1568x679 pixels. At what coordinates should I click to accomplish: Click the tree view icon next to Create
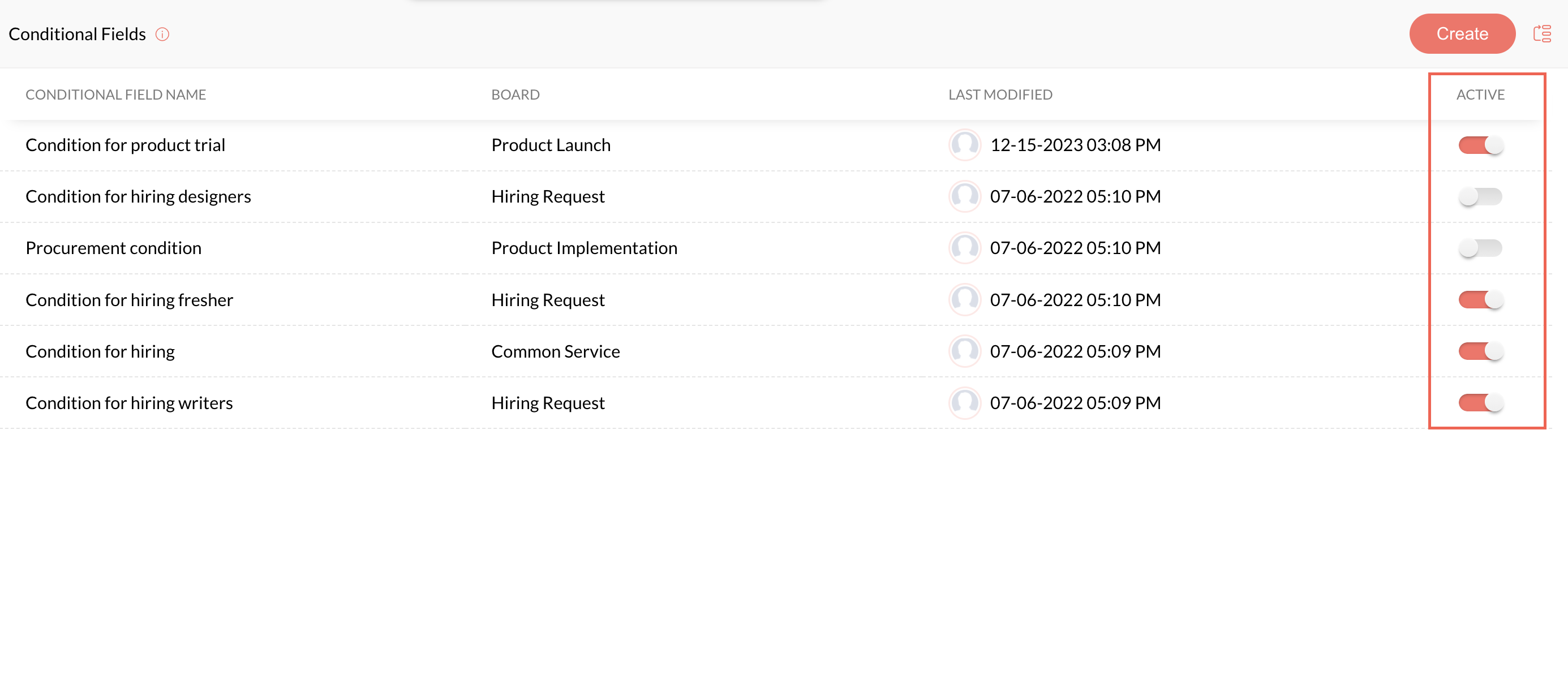coord(1541,33)
